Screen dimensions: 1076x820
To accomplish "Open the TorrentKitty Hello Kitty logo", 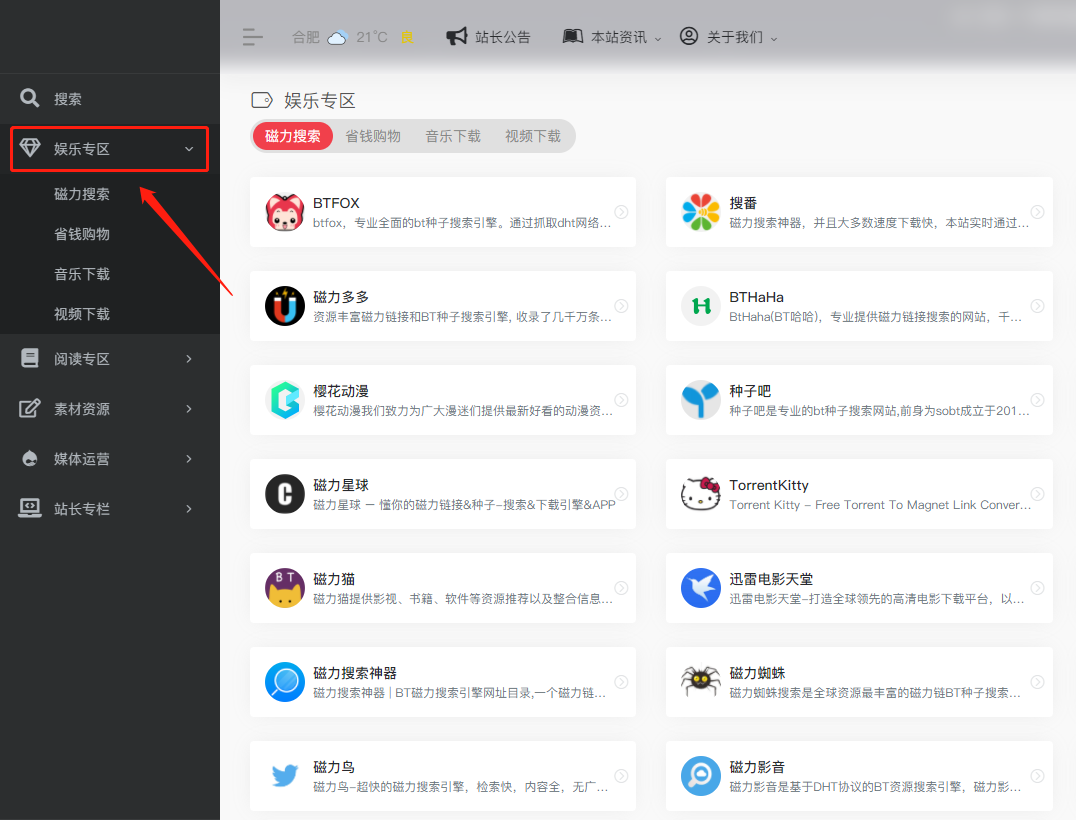I will (701, 494).
